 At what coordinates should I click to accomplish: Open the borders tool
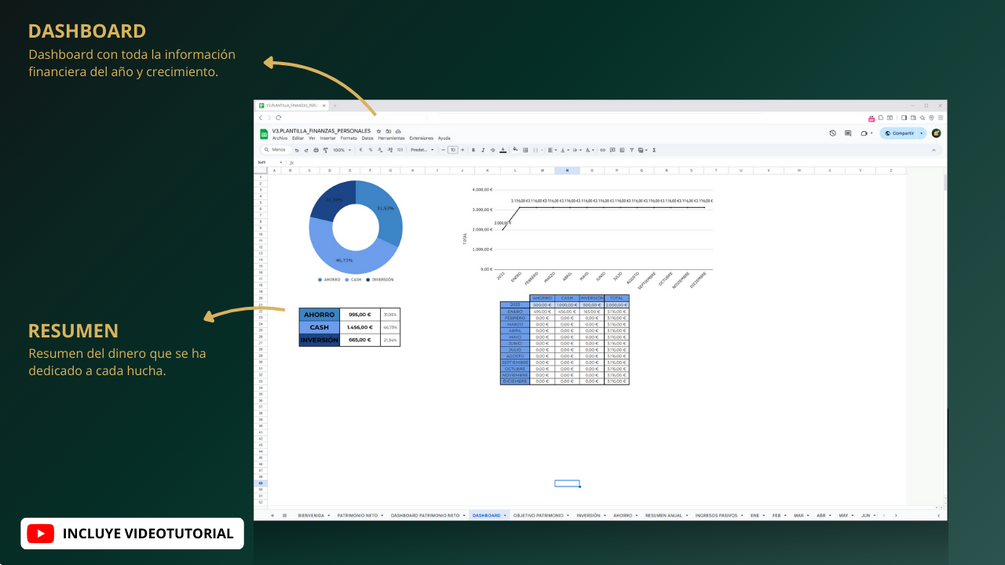point(526,150)
